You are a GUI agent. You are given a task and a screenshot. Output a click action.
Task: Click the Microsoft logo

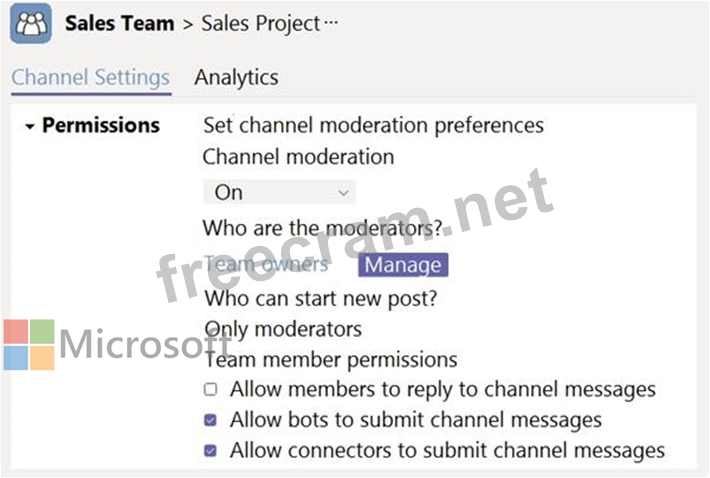tap(28, 345)
